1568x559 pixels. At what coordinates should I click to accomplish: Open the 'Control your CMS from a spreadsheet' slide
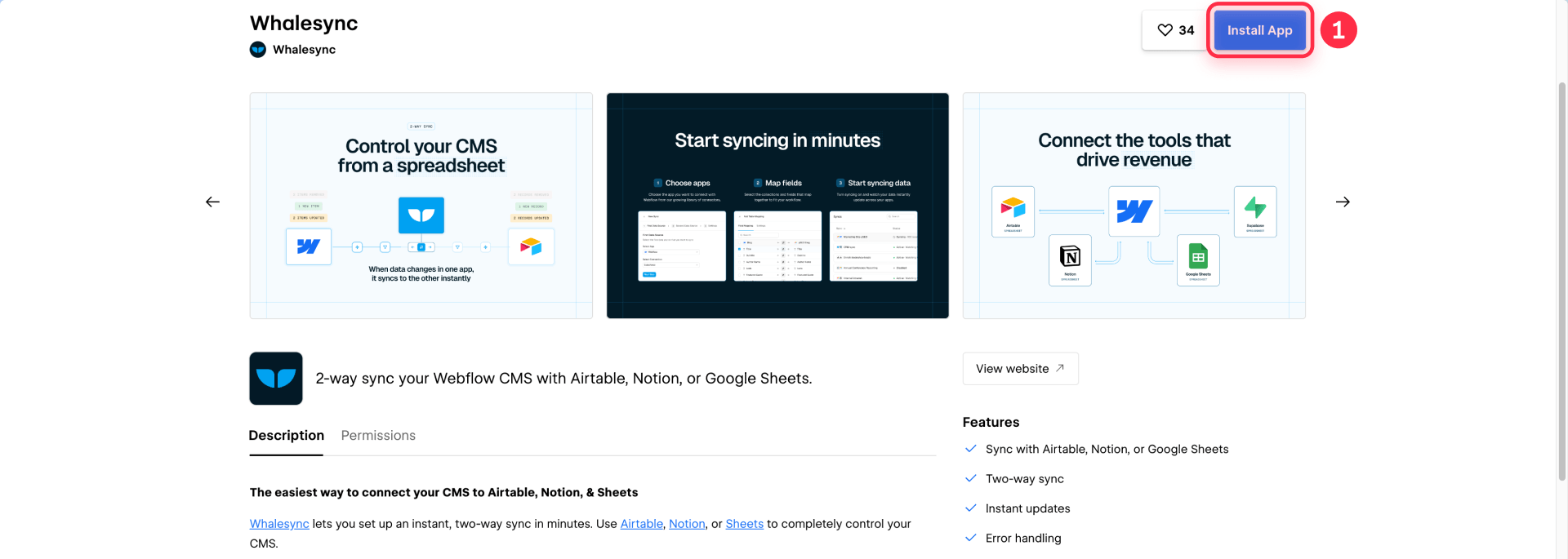click(x=421, y=206)
